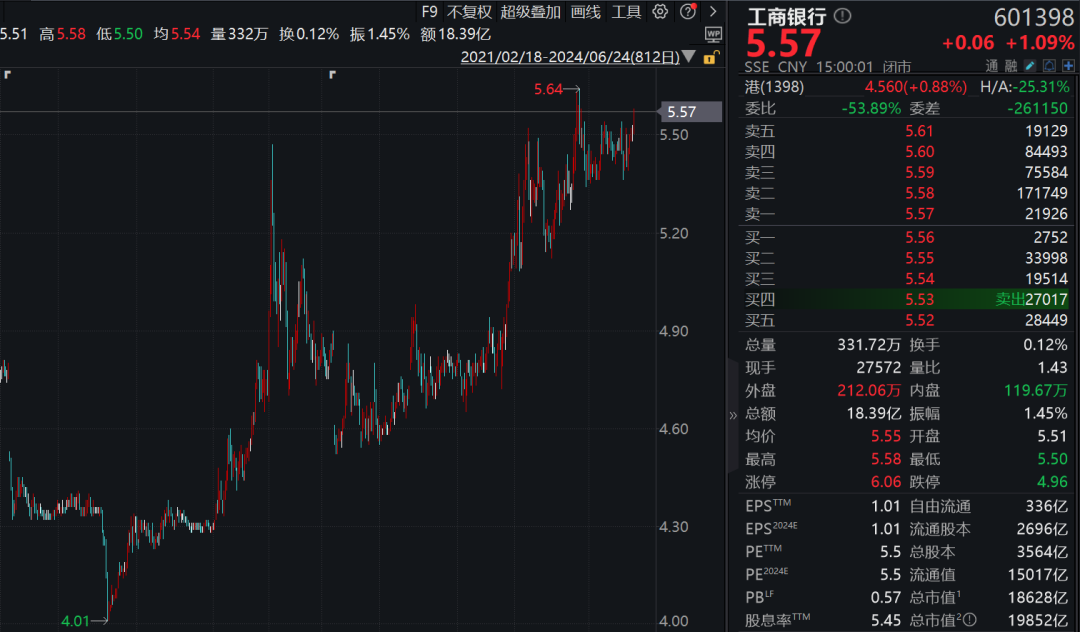Click the 4.01 low price marker

[x=75, y=621]
